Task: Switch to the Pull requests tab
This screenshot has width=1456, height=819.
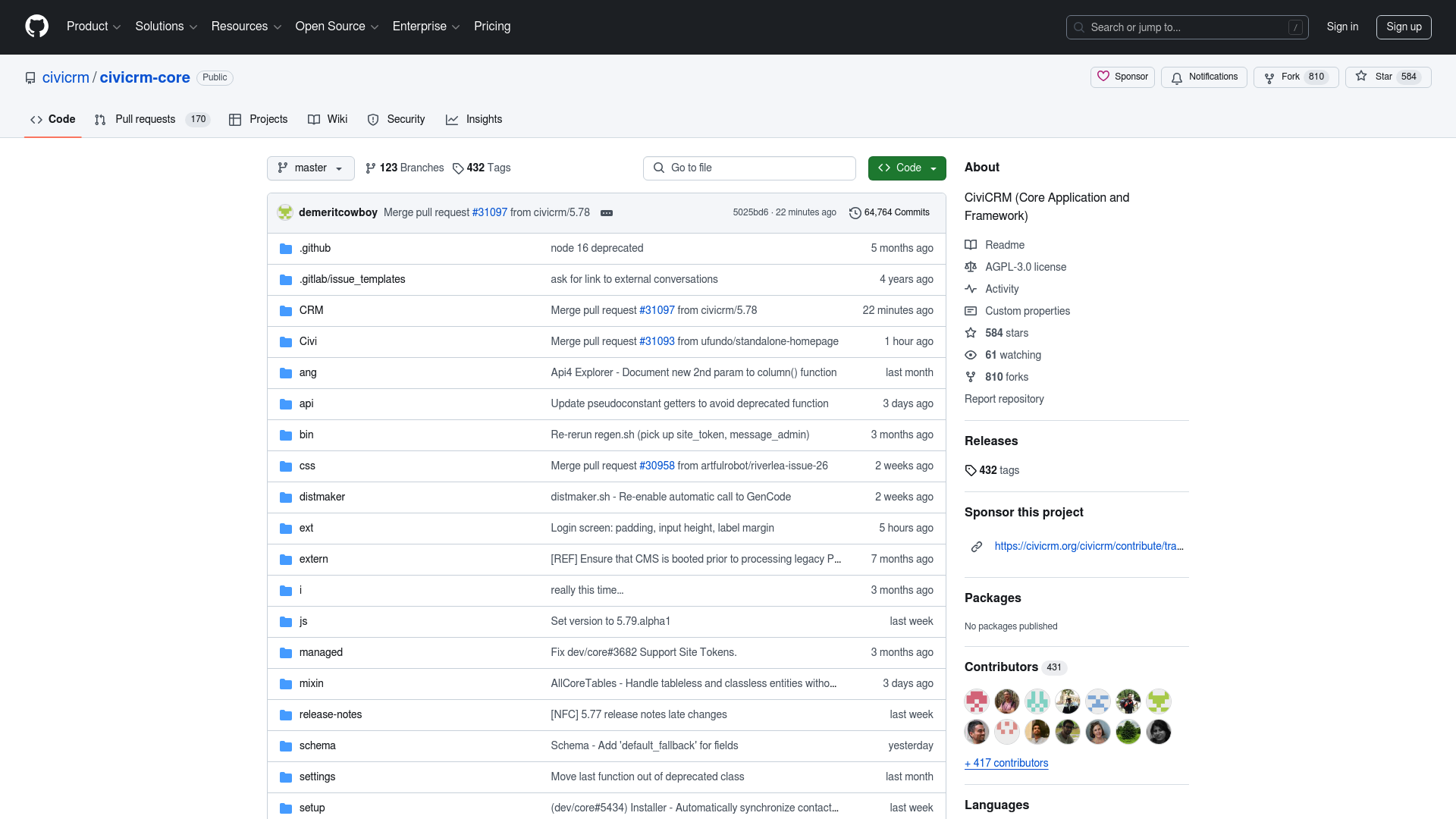Action: (152, 120)
